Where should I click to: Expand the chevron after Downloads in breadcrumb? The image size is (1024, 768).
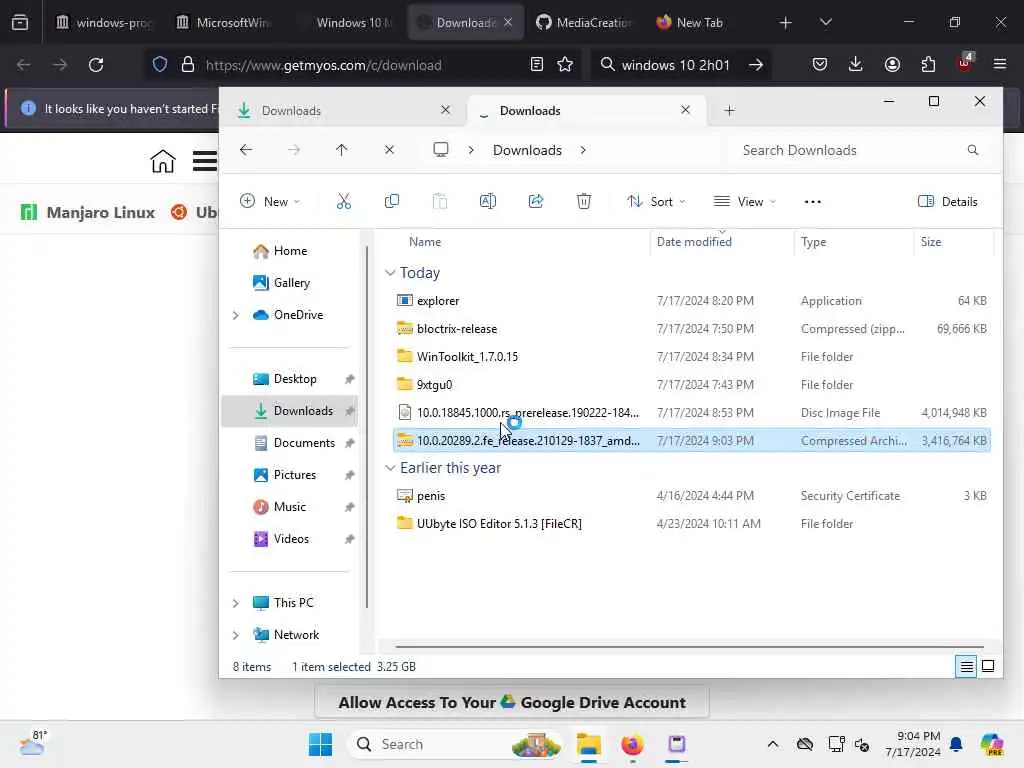(x=583, y=150)
